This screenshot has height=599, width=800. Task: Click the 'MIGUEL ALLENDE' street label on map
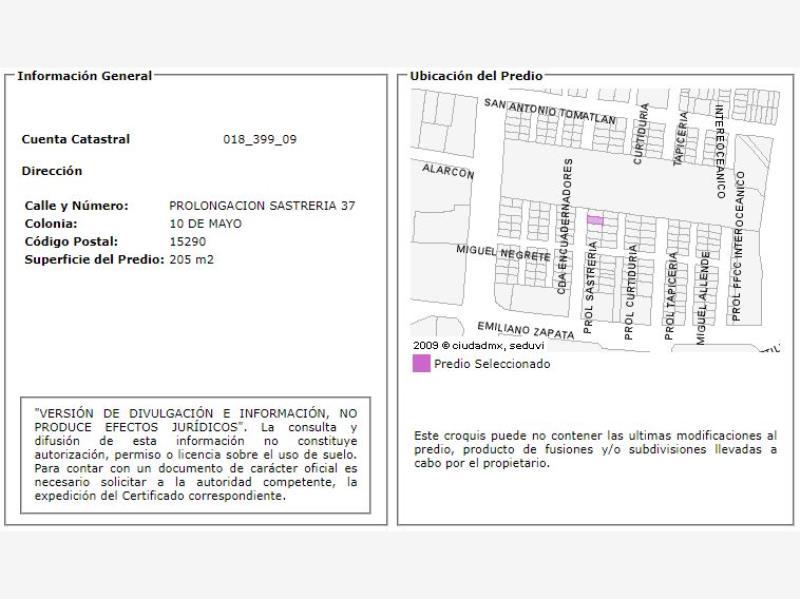coord(703,297)
